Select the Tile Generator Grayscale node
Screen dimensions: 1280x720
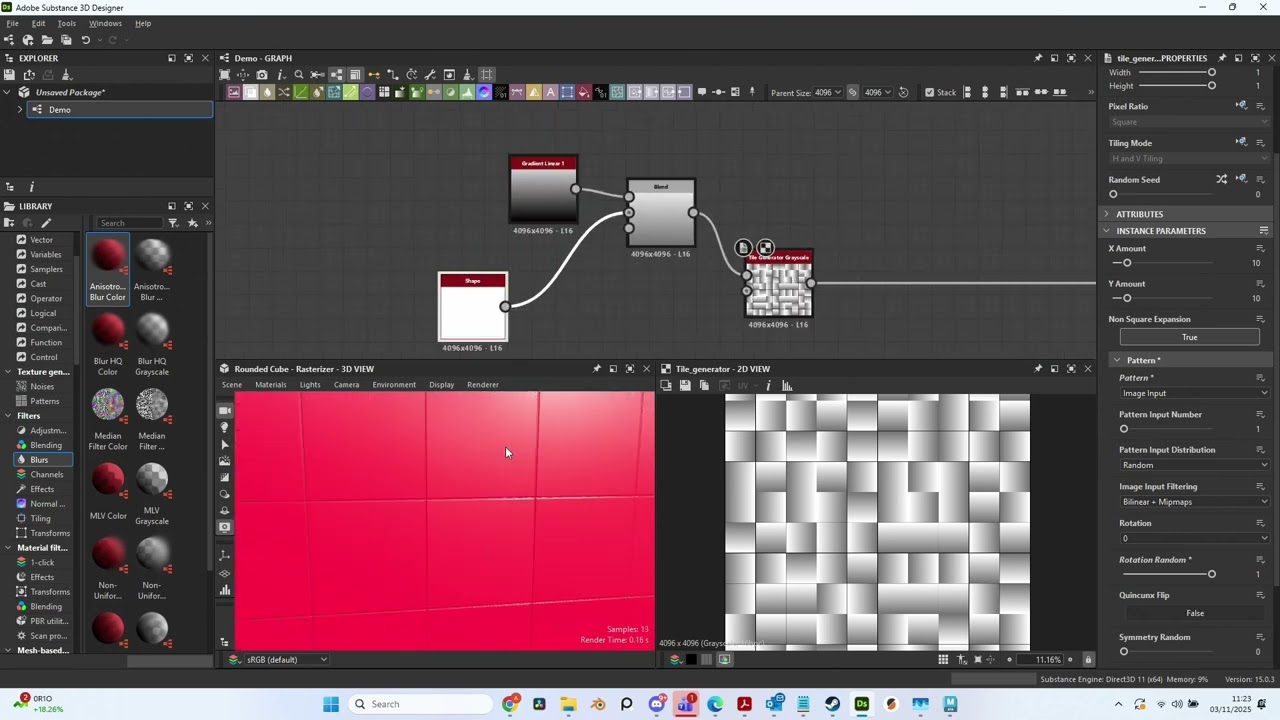(779, 285)
